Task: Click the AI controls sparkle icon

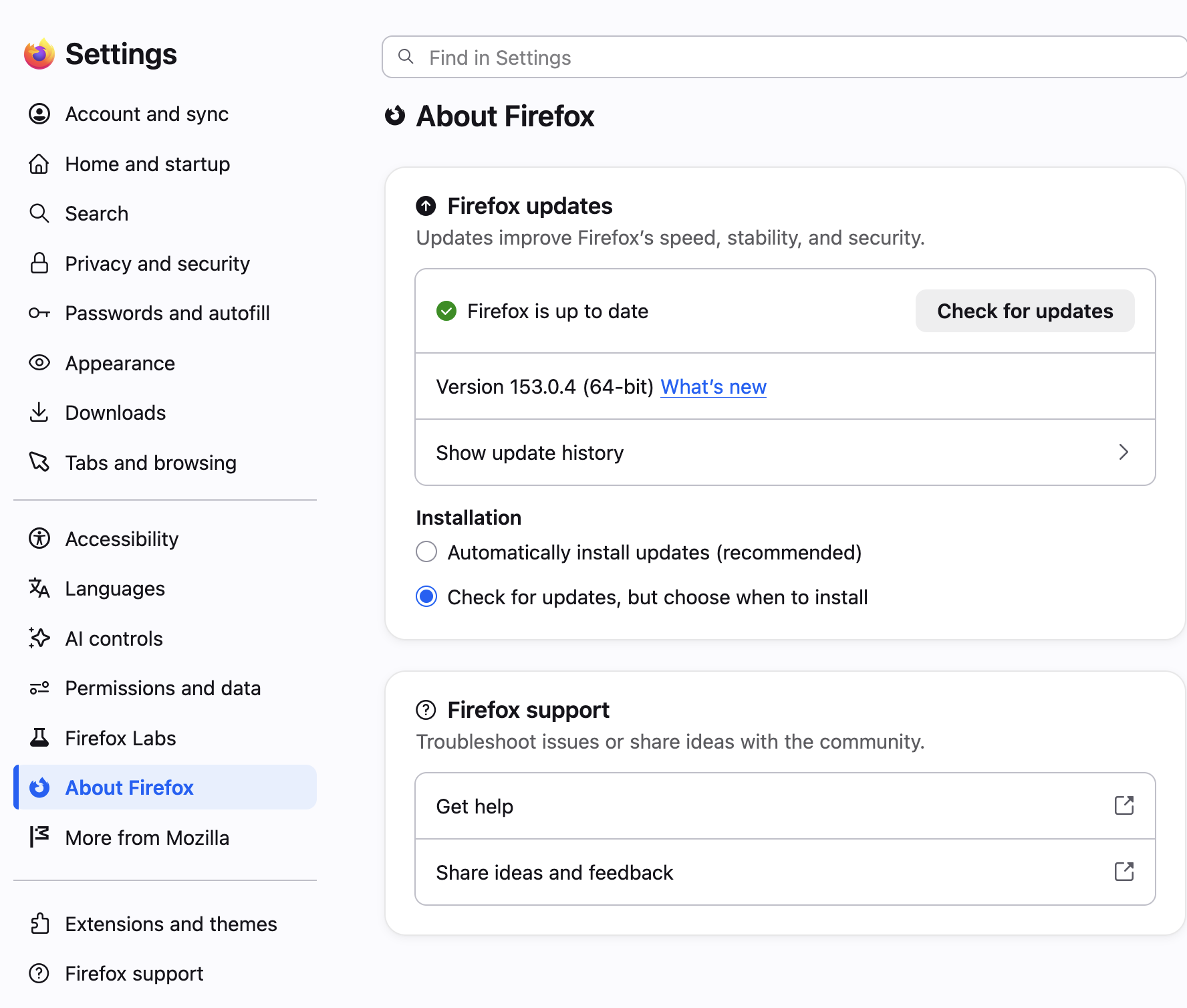Action: (x=39, y=638)
